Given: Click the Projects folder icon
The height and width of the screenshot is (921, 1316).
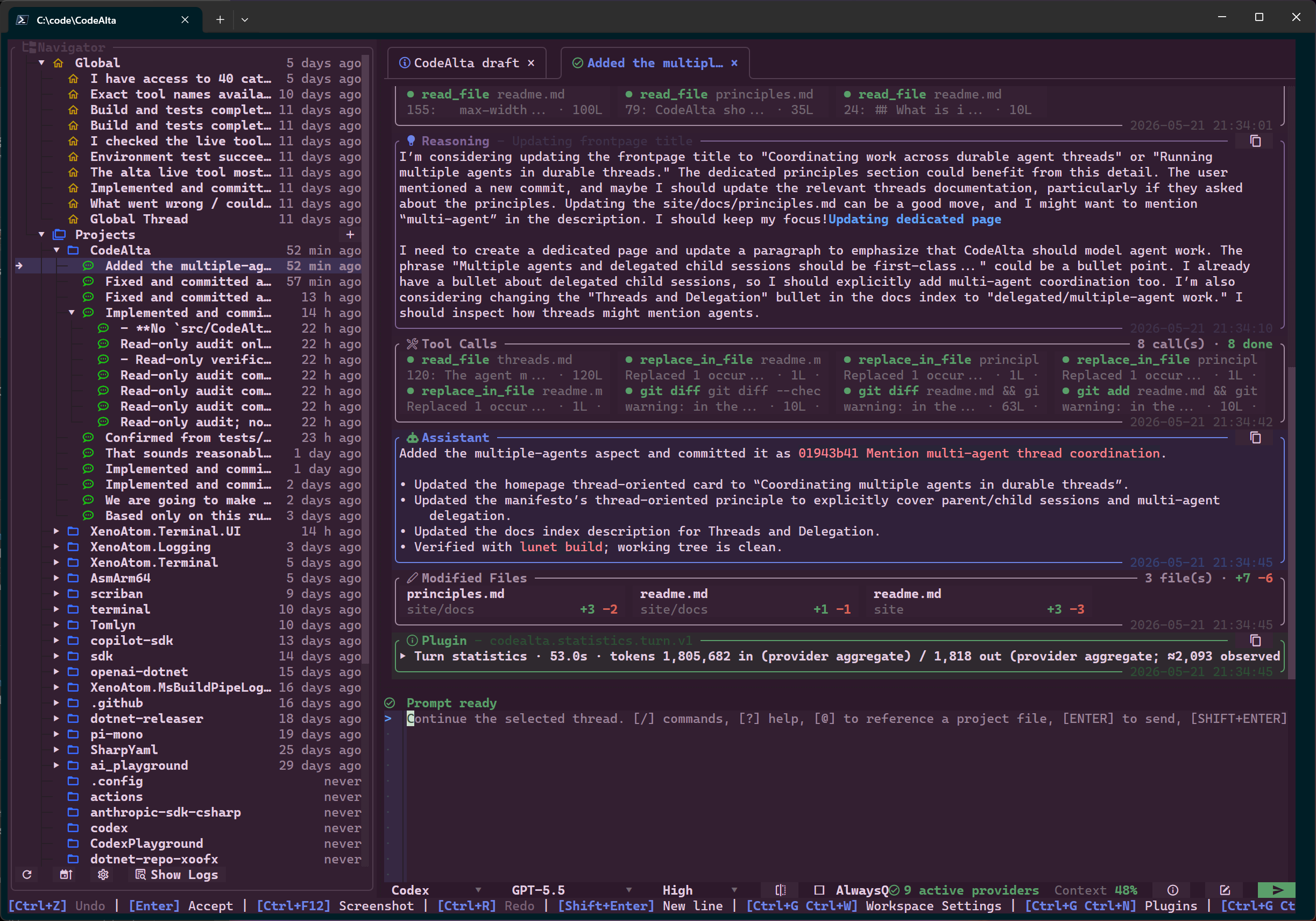Looking at the screenshot, I should pyautogui.click(x=59, y=235).
